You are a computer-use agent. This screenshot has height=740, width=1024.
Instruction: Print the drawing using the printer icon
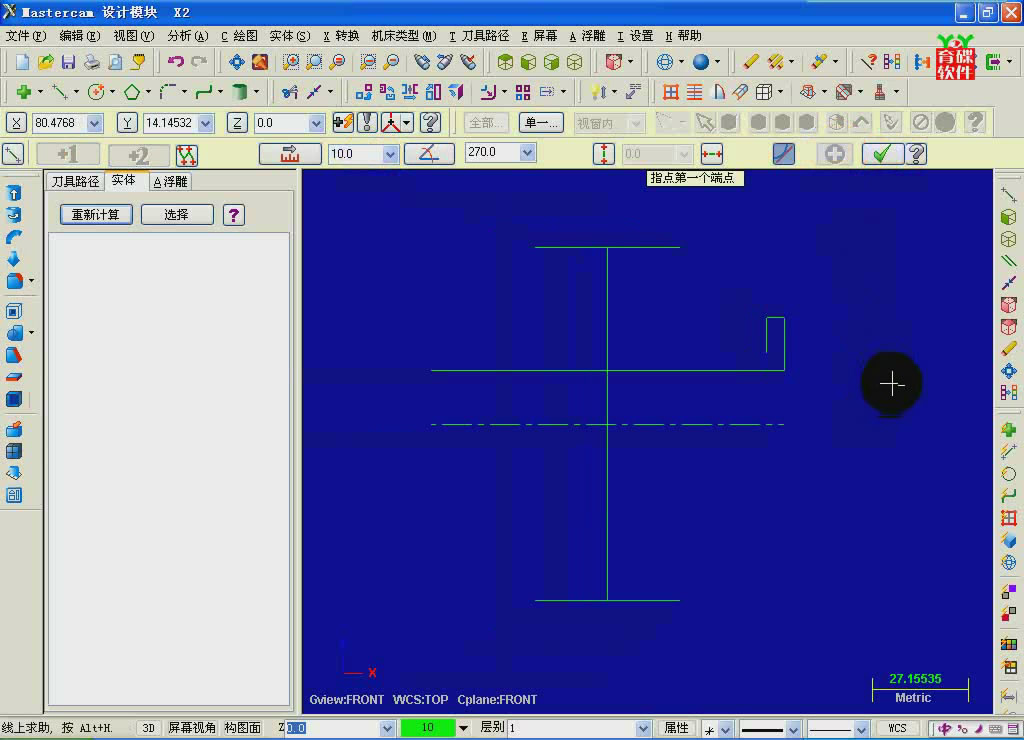tap(92, 62)
